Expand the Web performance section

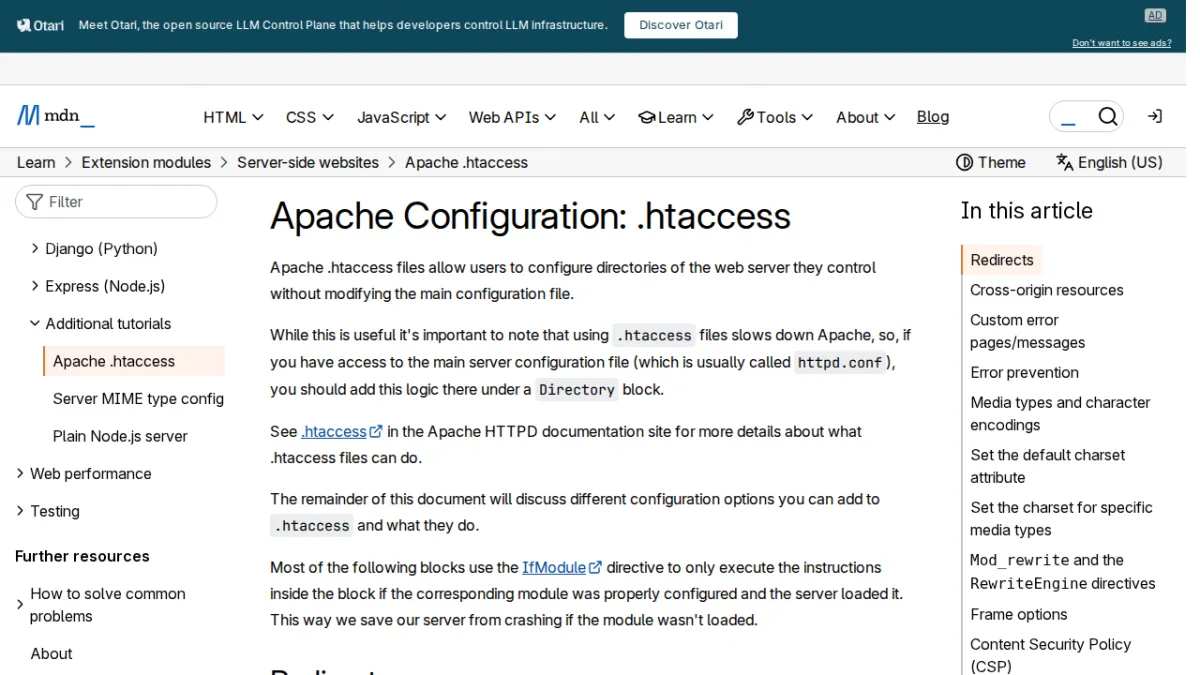20,473
